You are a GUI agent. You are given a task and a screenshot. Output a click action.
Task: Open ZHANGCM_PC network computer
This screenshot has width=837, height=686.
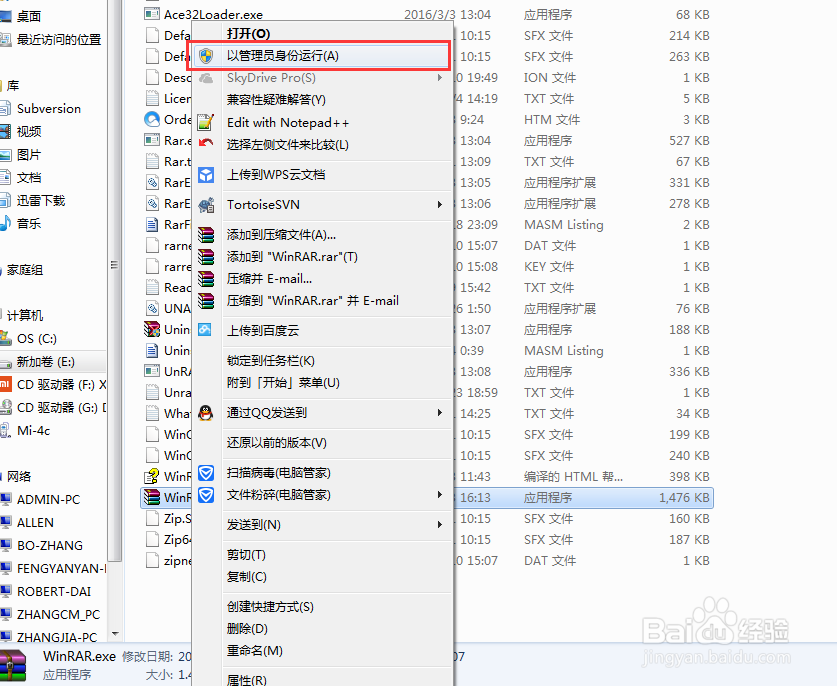click(x=58, y=614)
